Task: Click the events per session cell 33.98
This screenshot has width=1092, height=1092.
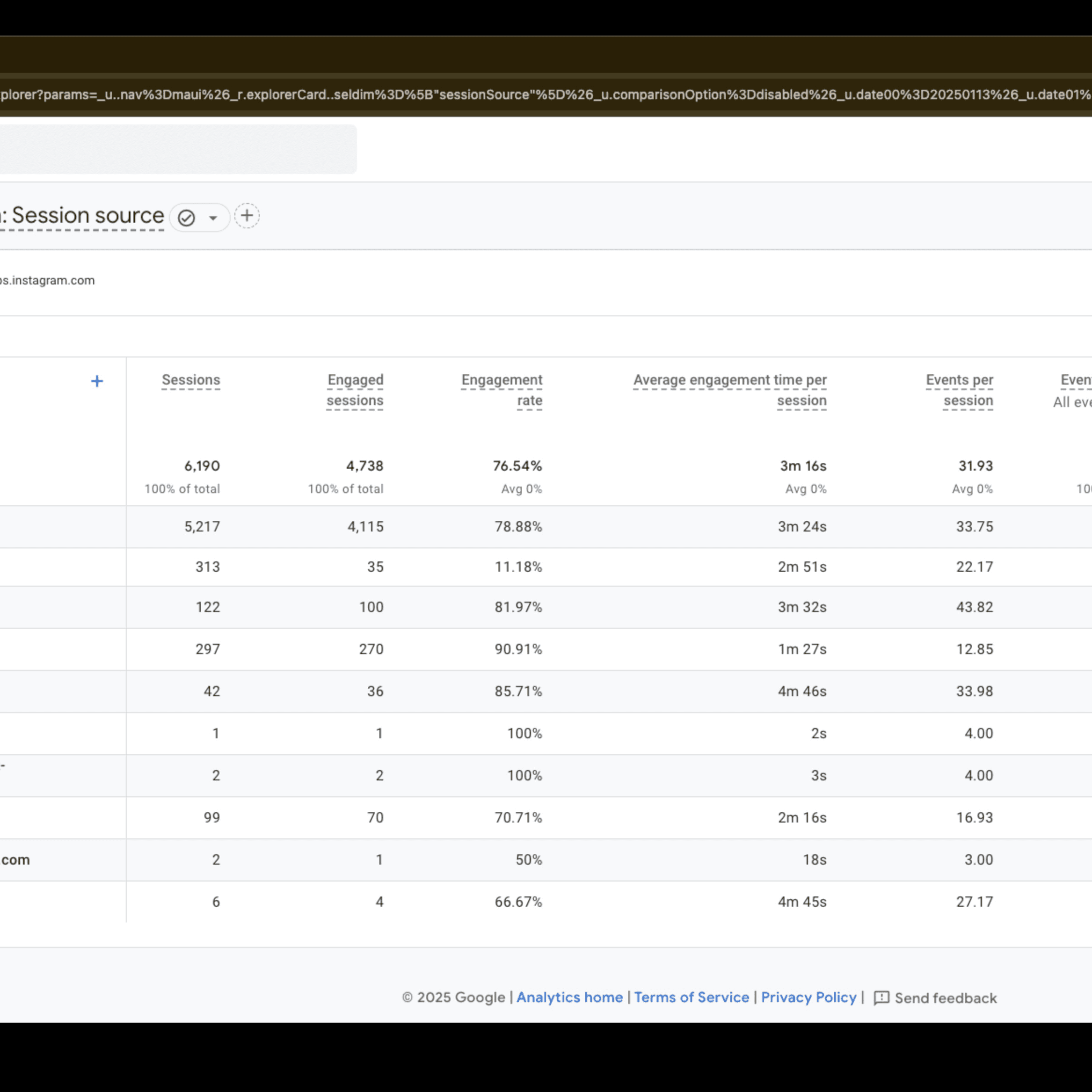Action: pyautogui.click(x=975, y=691)
